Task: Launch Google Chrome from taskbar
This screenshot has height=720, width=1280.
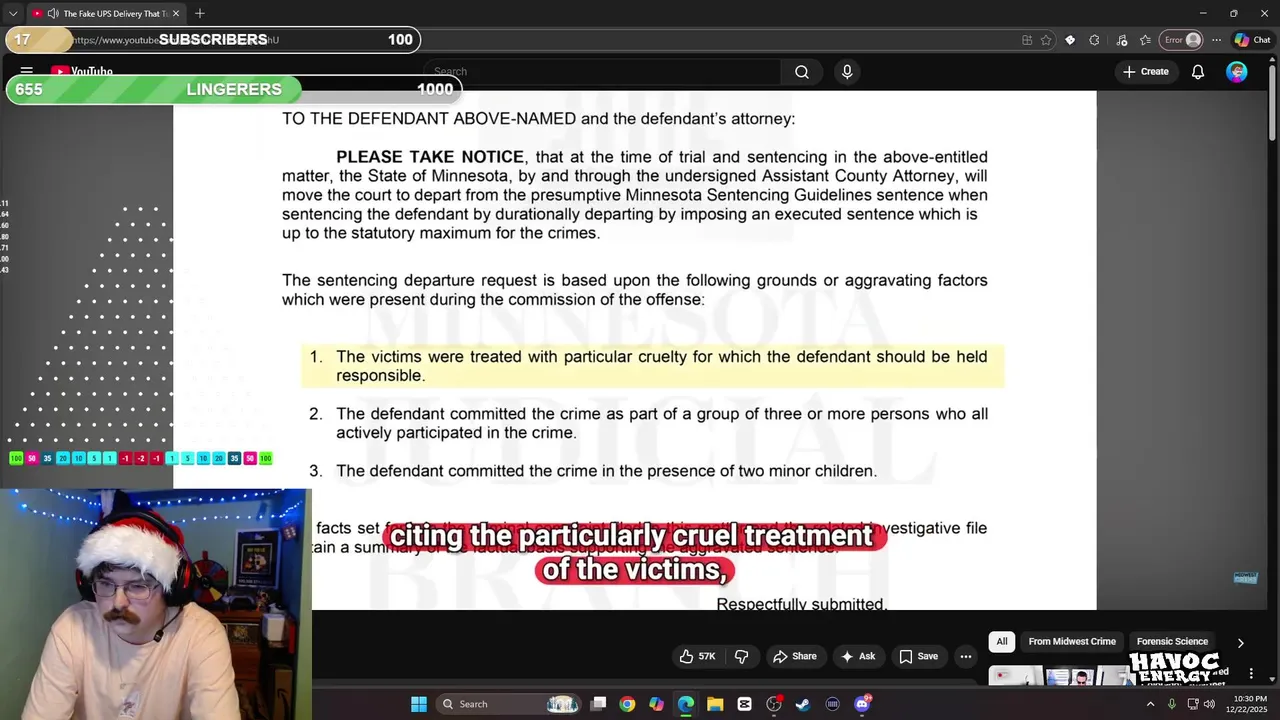Action: (627, 704)
